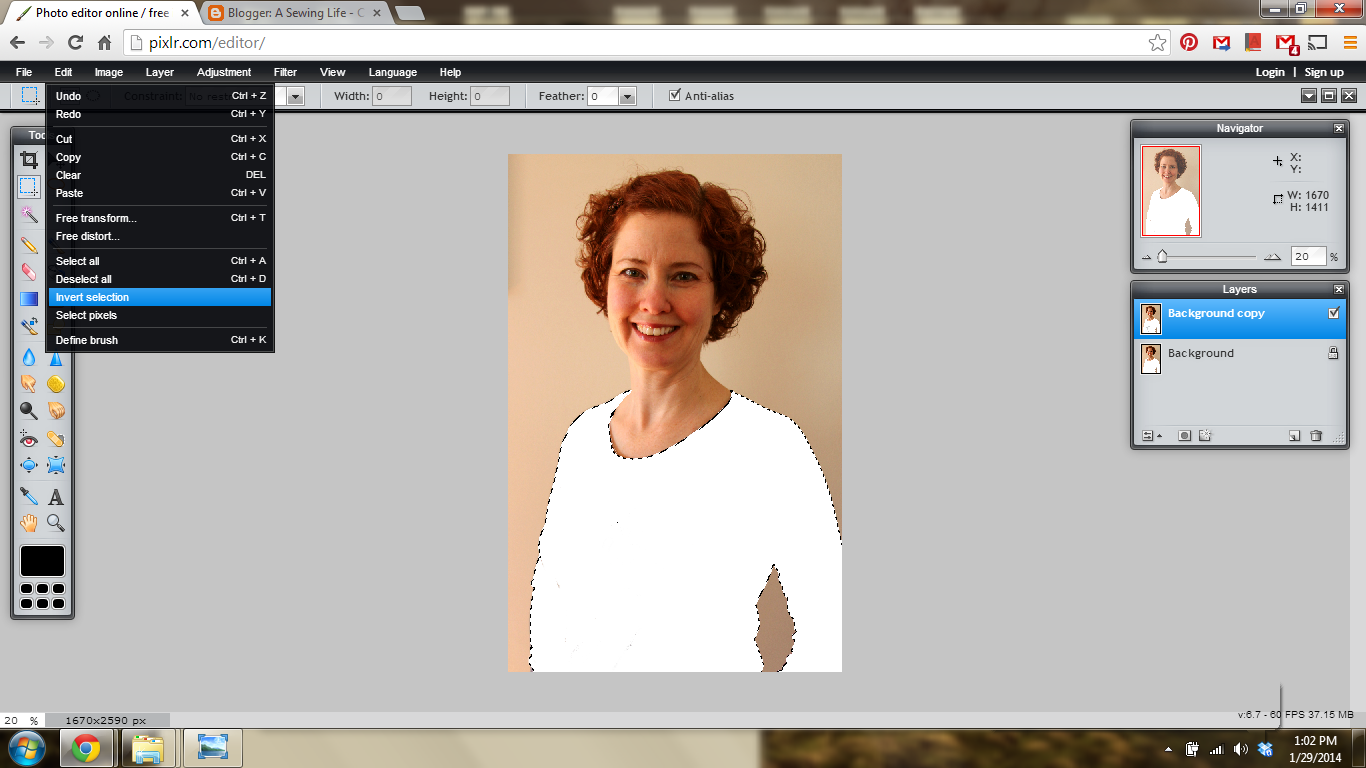This screenshot has width=1366, height=768.
Task: Open File Explorer from the taskbar
Action: pos(148,748)
